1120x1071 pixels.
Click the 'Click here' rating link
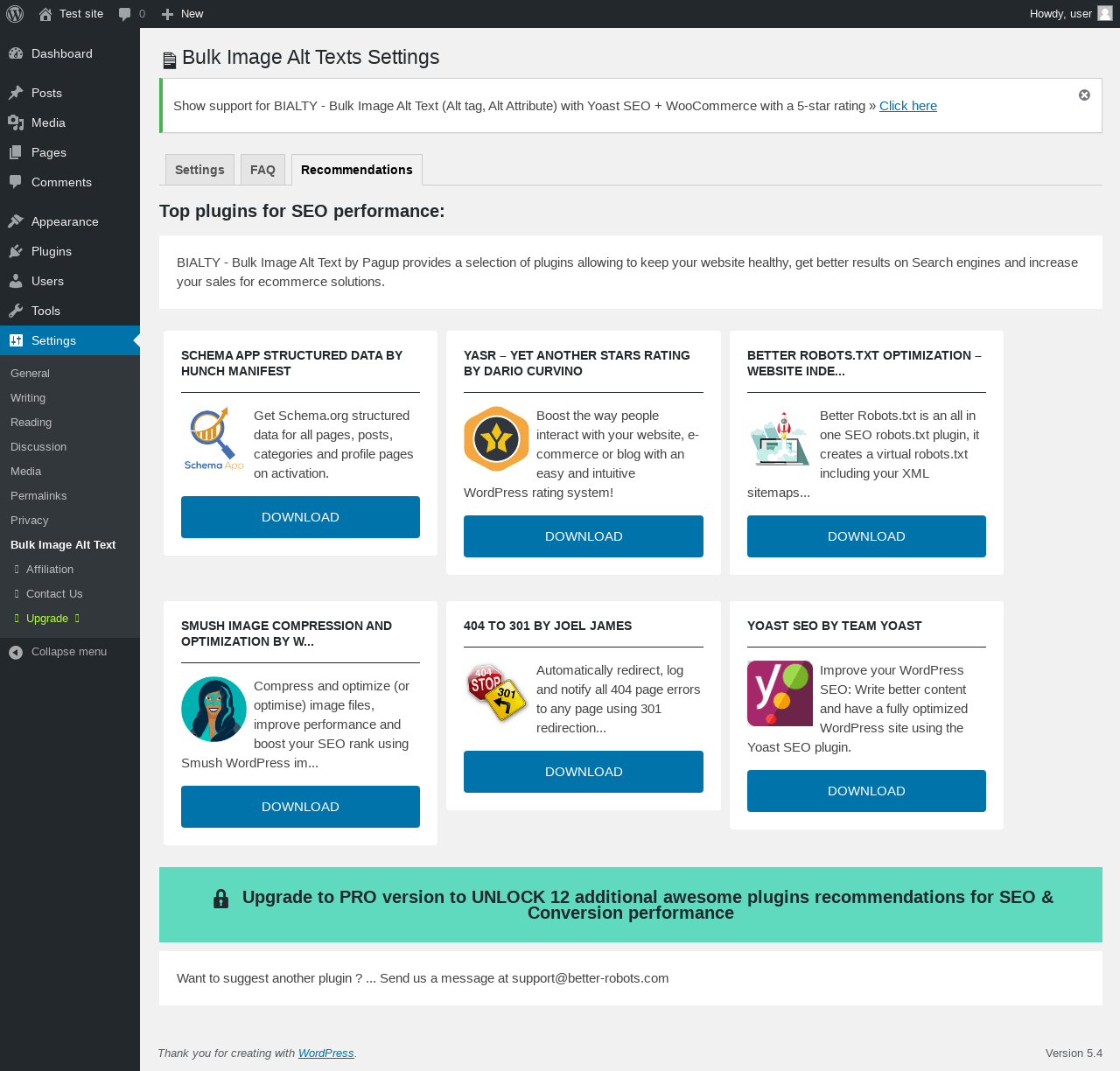coord(908,106)
